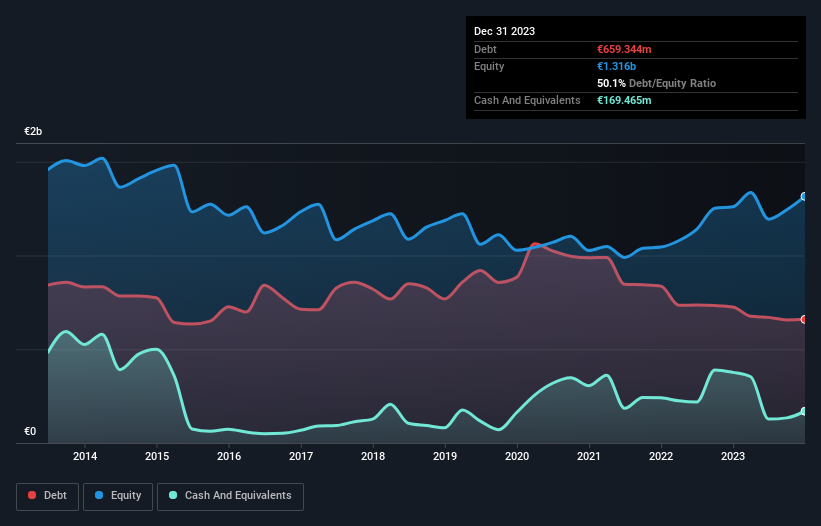
Task: Select the 2014 x-axis label
Action: (x=85, y=456)
